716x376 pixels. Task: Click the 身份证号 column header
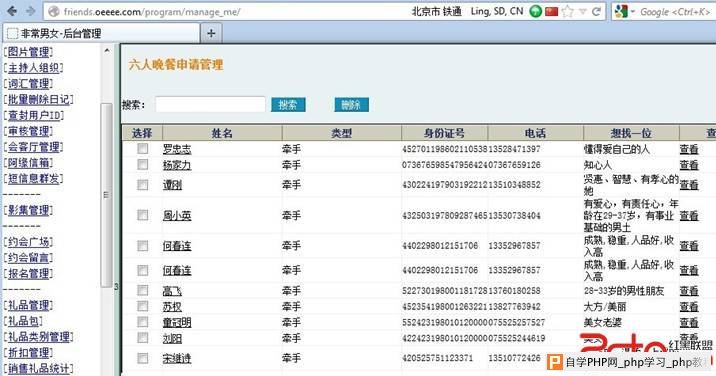[x=444, y=133]
